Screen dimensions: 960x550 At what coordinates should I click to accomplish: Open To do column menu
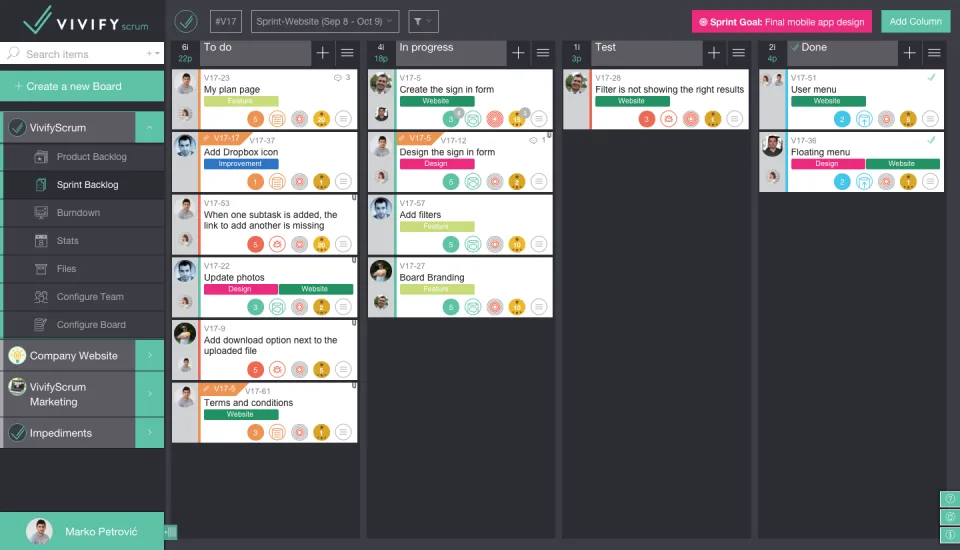pyautogui.click(x=347, y=53)
